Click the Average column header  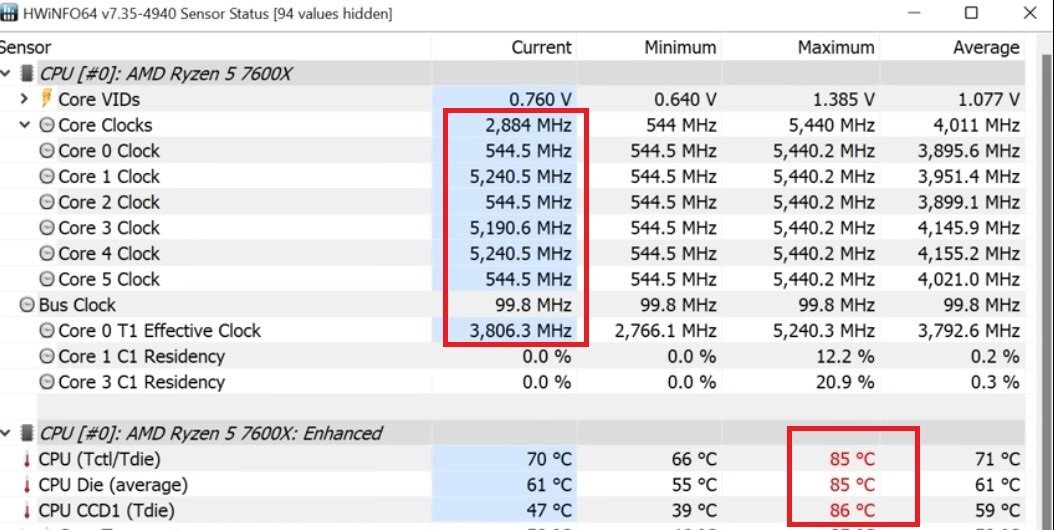(x=986, y=48)
